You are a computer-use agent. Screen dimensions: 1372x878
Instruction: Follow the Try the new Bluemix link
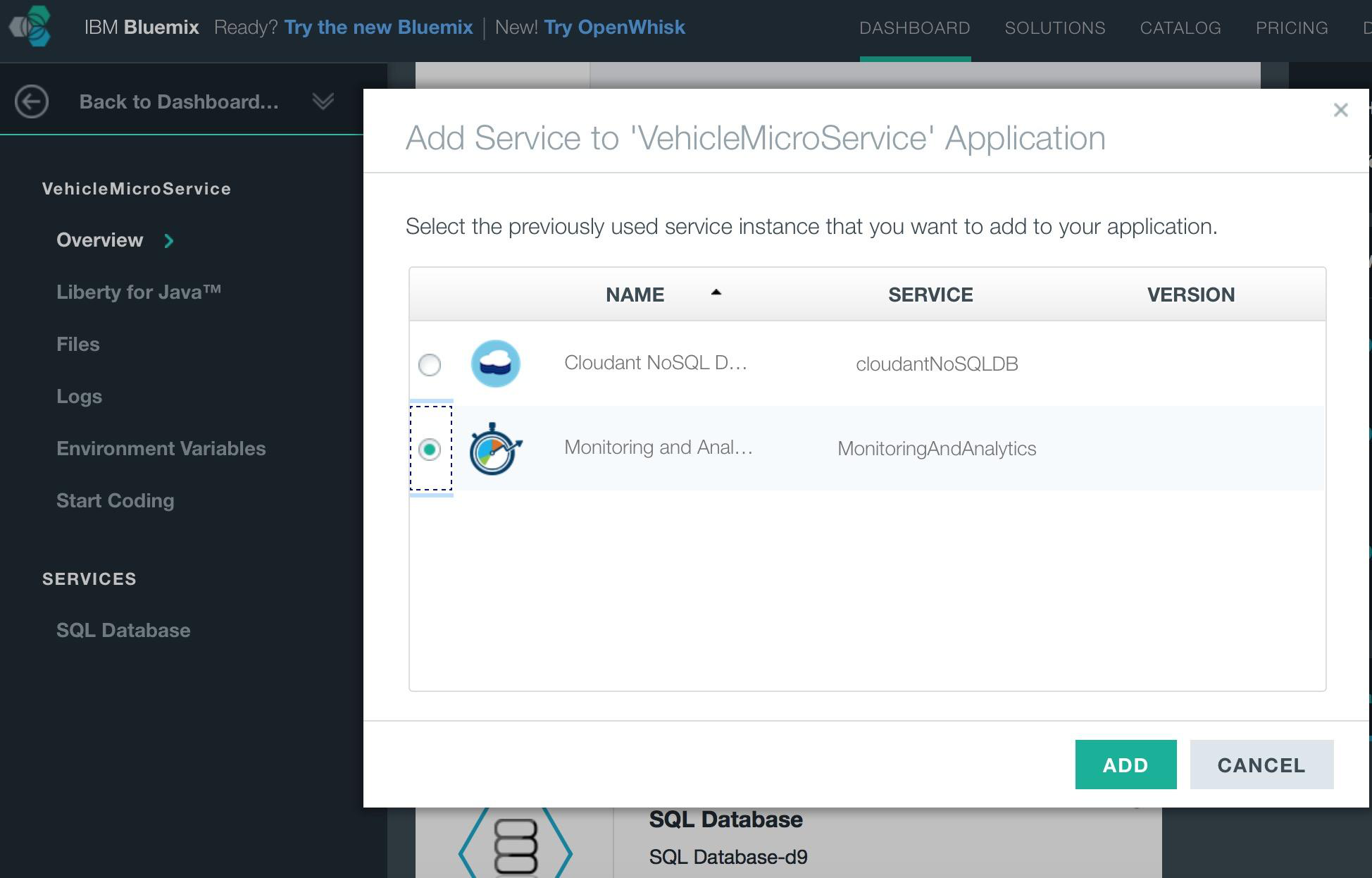[378, 27]
